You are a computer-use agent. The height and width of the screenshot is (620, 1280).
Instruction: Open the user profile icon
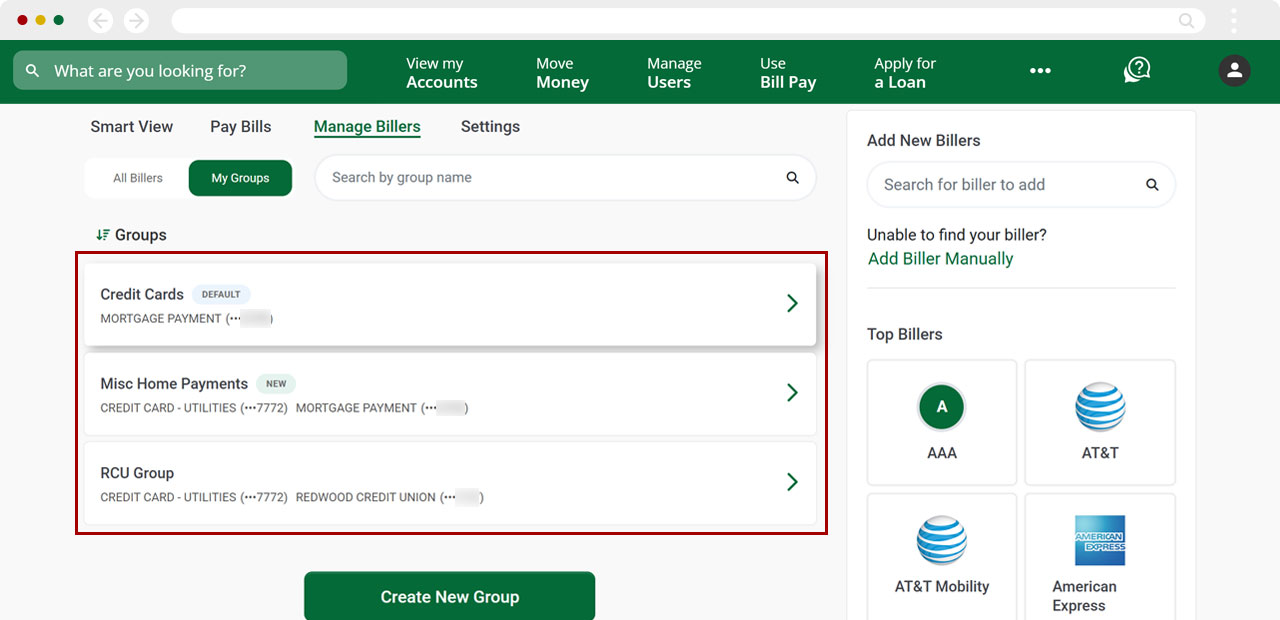click(x=1234, y=71)
